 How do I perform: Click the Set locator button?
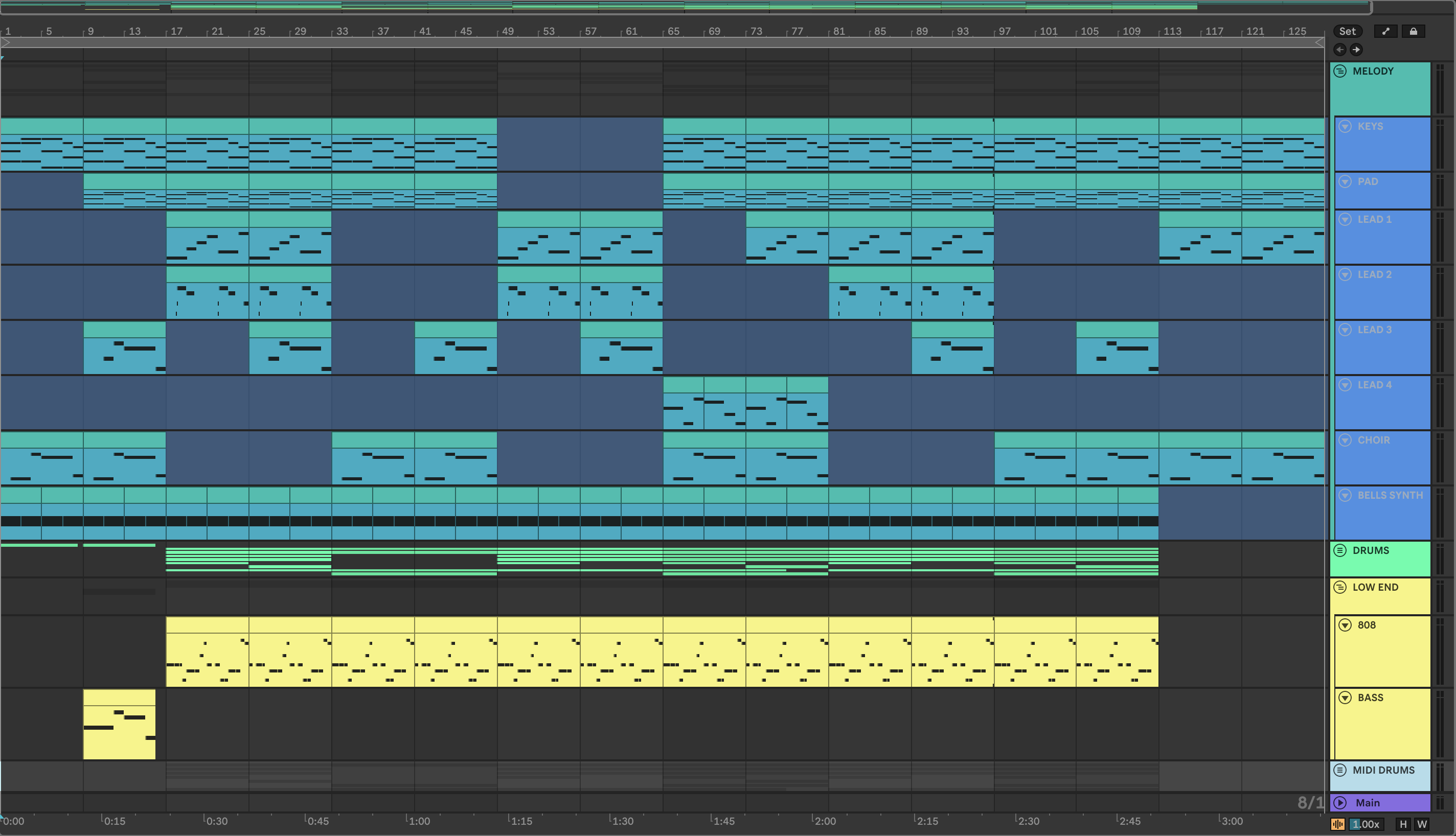pos(1347,32)
